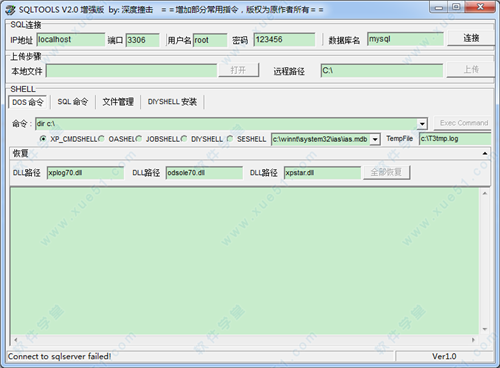Edit the 数据库名 mysql field
This screenshot has height=368, width=500.
pyautogui.click(x=405, y=39)
